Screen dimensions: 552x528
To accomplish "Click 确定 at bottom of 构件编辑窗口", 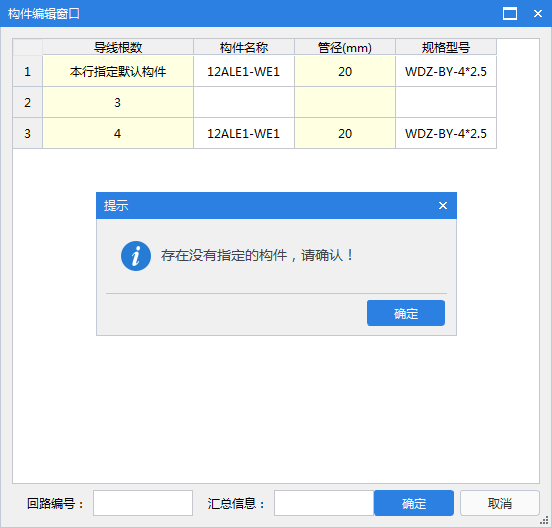I will (x=414, y=503).
